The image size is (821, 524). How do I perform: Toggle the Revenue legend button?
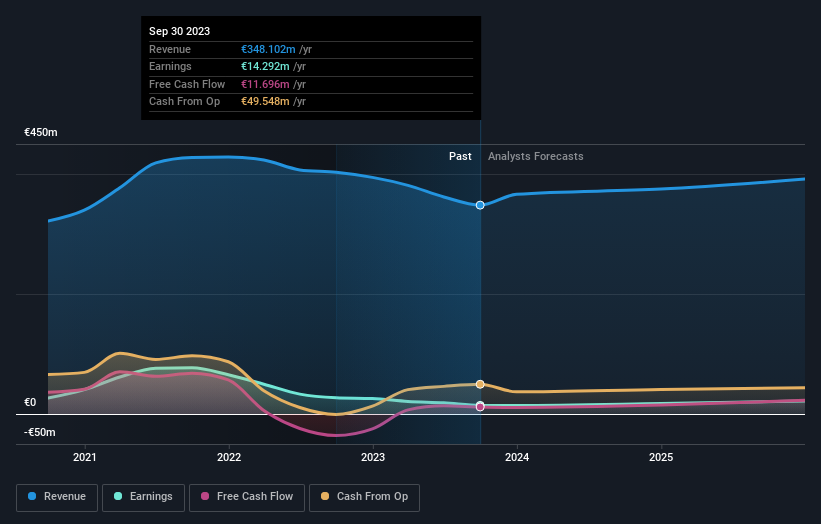[57, 497]
